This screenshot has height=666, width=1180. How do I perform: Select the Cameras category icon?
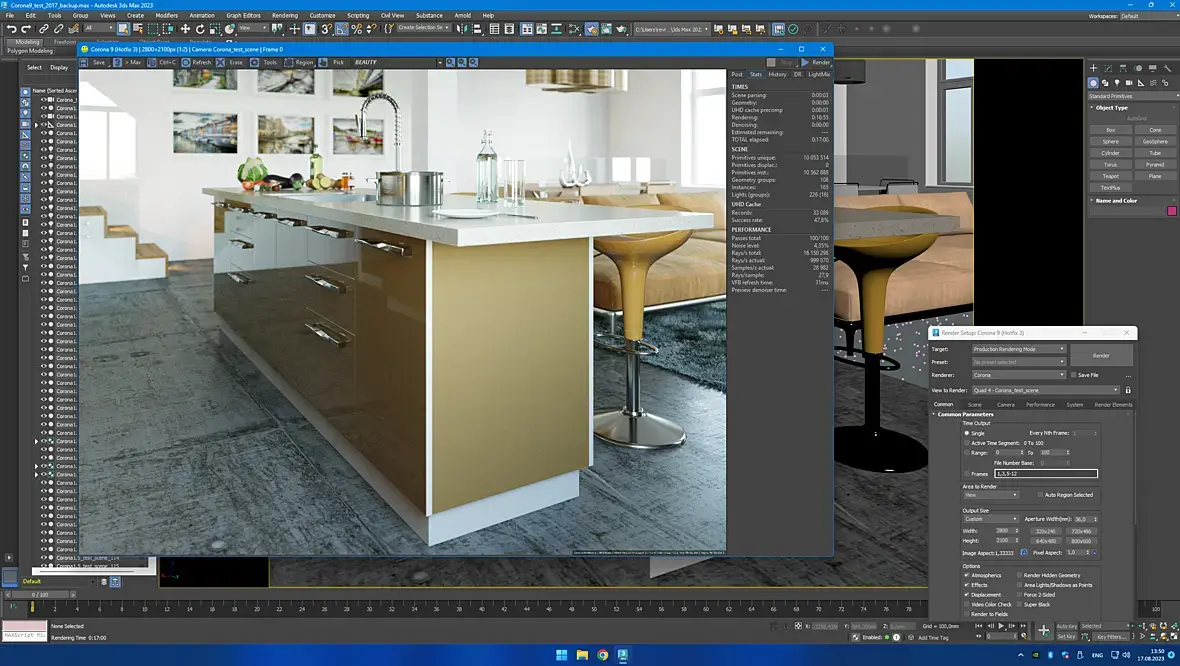click(1129, 83)
